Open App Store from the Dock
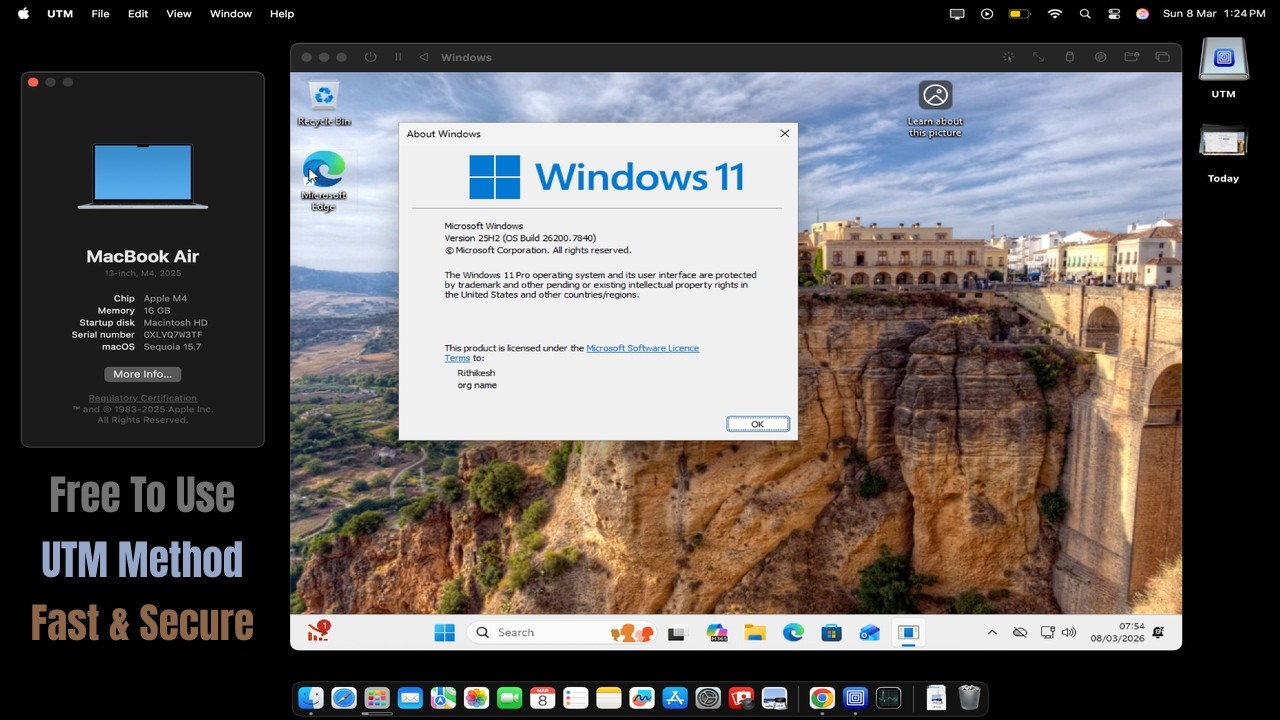The height and width of the screenshot is (720, 1280). point(675,698)
